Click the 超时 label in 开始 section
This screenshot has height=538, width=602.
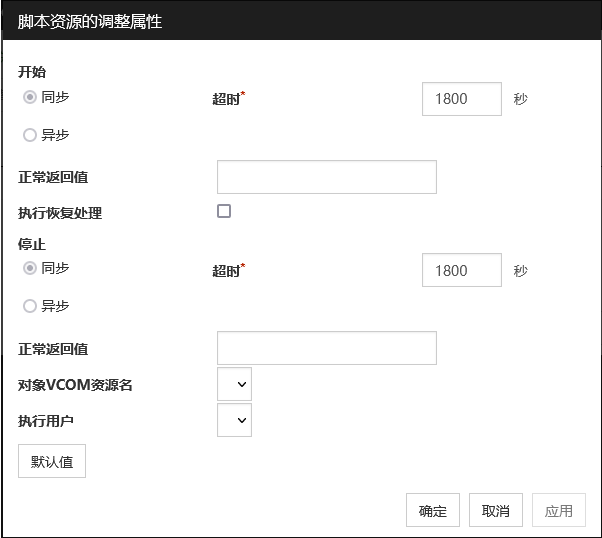click(x=227, y=99)
